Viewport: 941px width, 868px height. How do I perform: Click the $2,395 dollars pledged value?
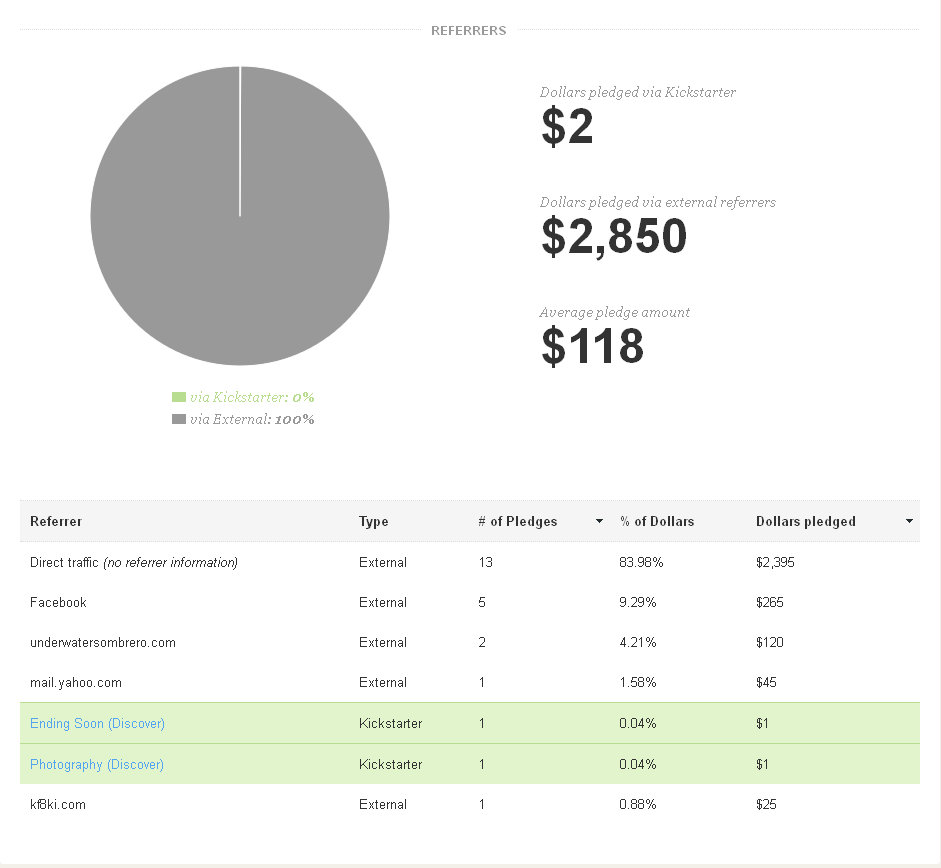coord(775,562)
